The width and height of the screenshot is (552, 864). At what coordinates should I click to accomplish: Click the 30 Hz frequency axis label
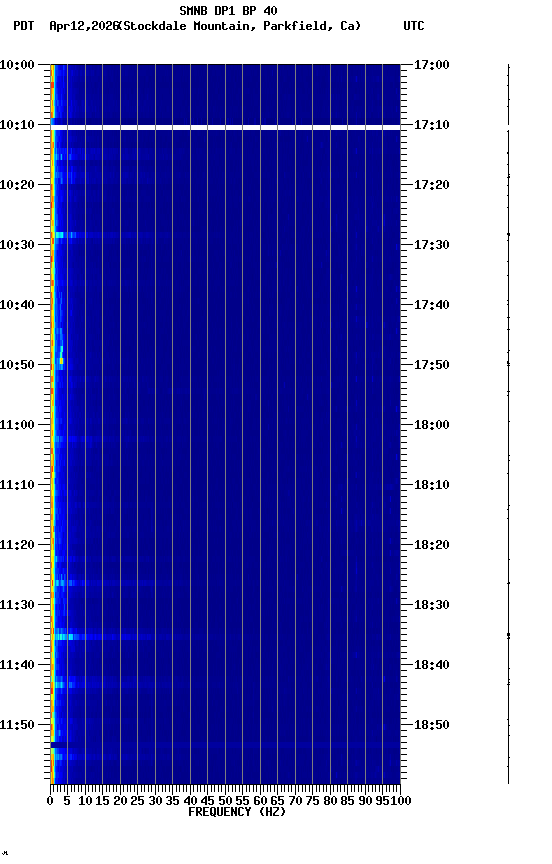point(155,801)
